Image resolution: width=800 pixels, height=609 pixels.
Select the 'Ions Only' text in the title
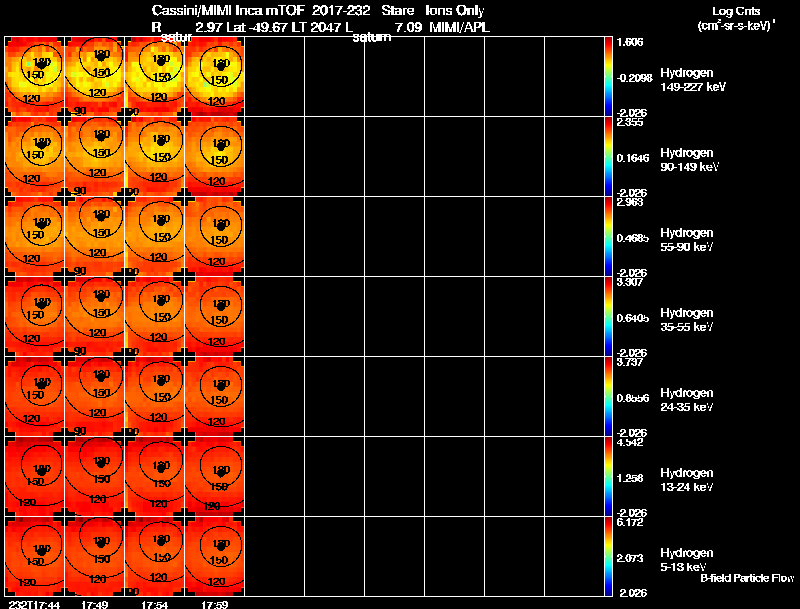tap(455, 11)
